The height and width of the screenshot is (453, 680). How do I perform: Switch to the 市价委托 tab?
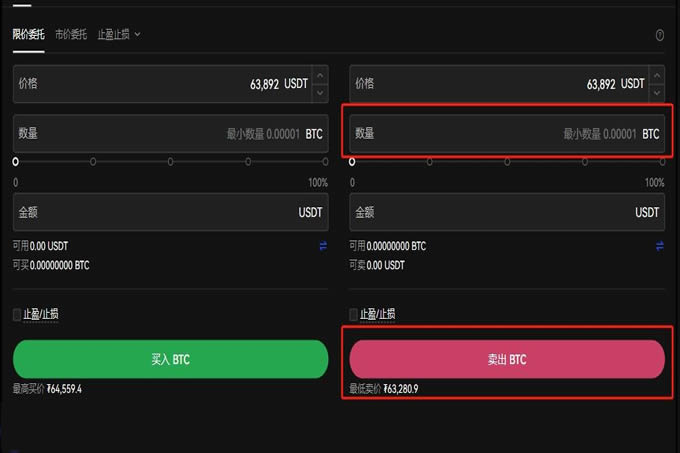click(x=71, y=34)
